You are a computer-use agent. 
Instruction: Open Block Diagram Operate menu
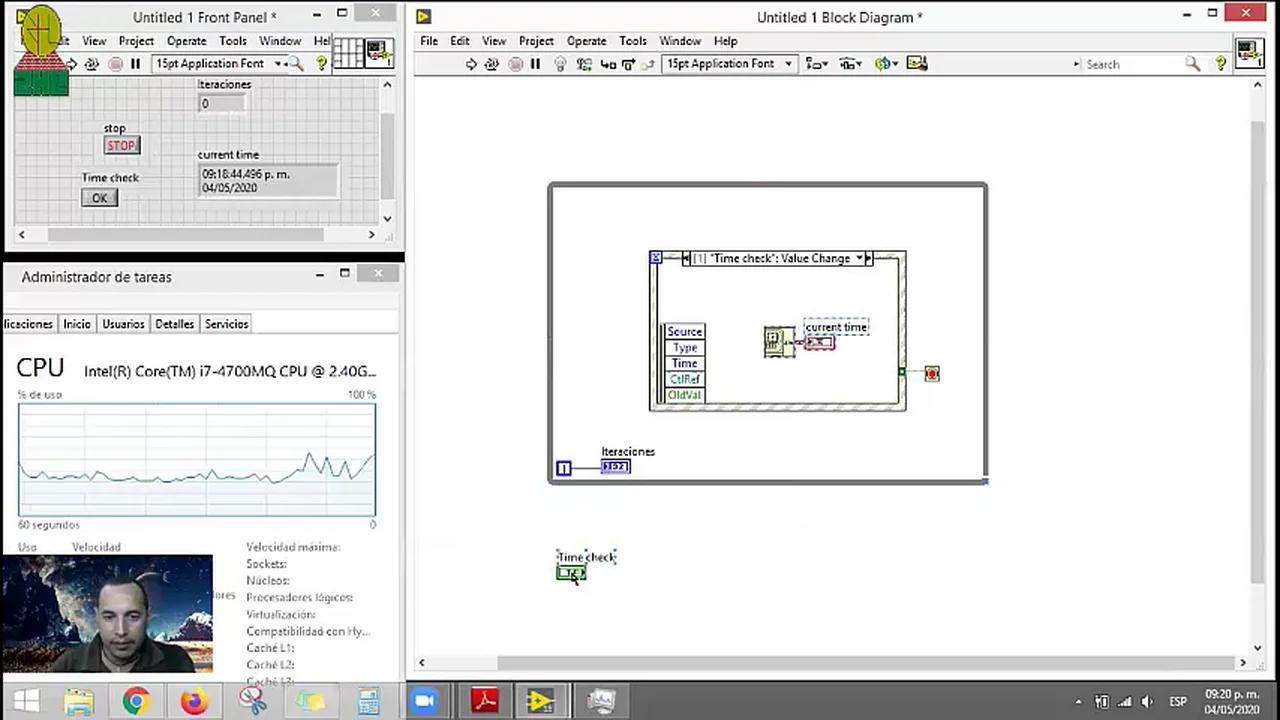[x=586, y=41]
